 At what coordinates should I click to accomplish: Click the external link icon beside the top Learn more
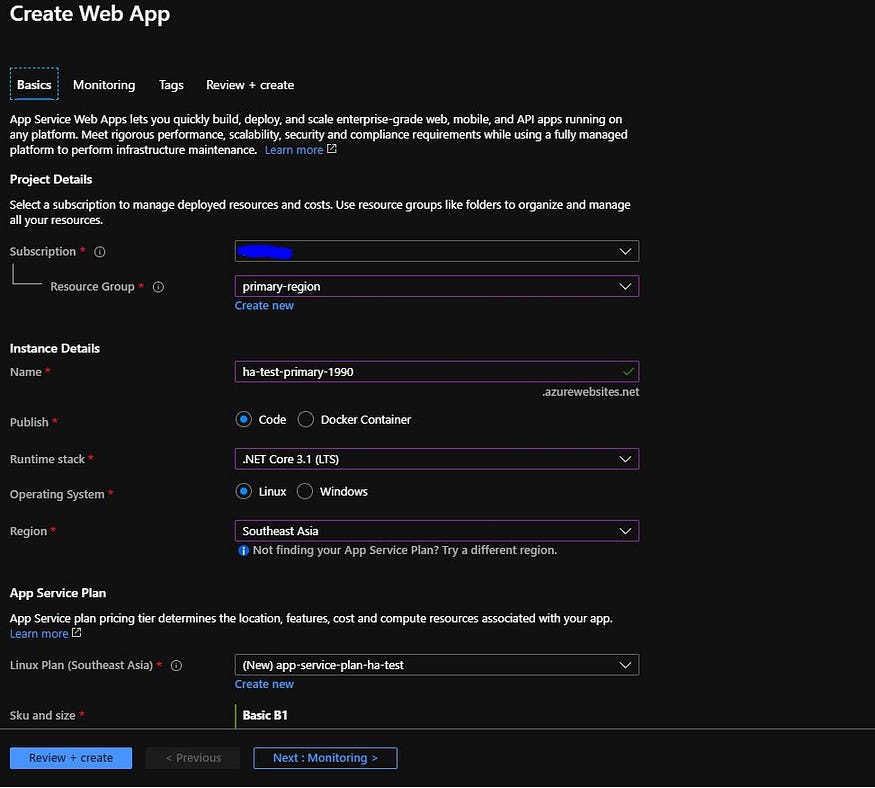[331, 149]
